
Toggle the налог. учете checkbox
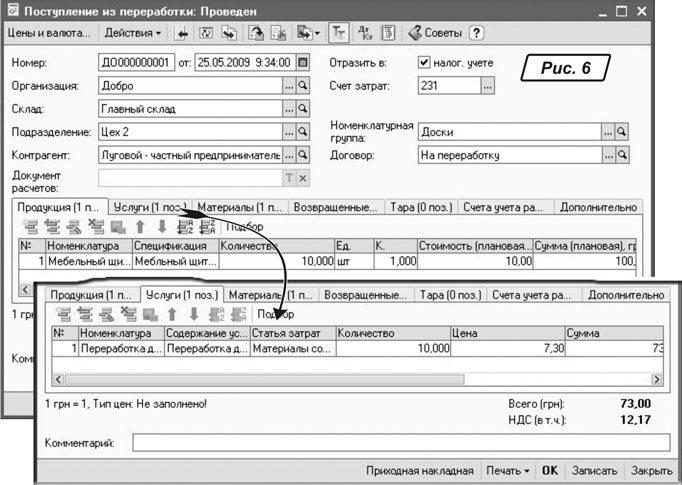[x=424, y=63]
